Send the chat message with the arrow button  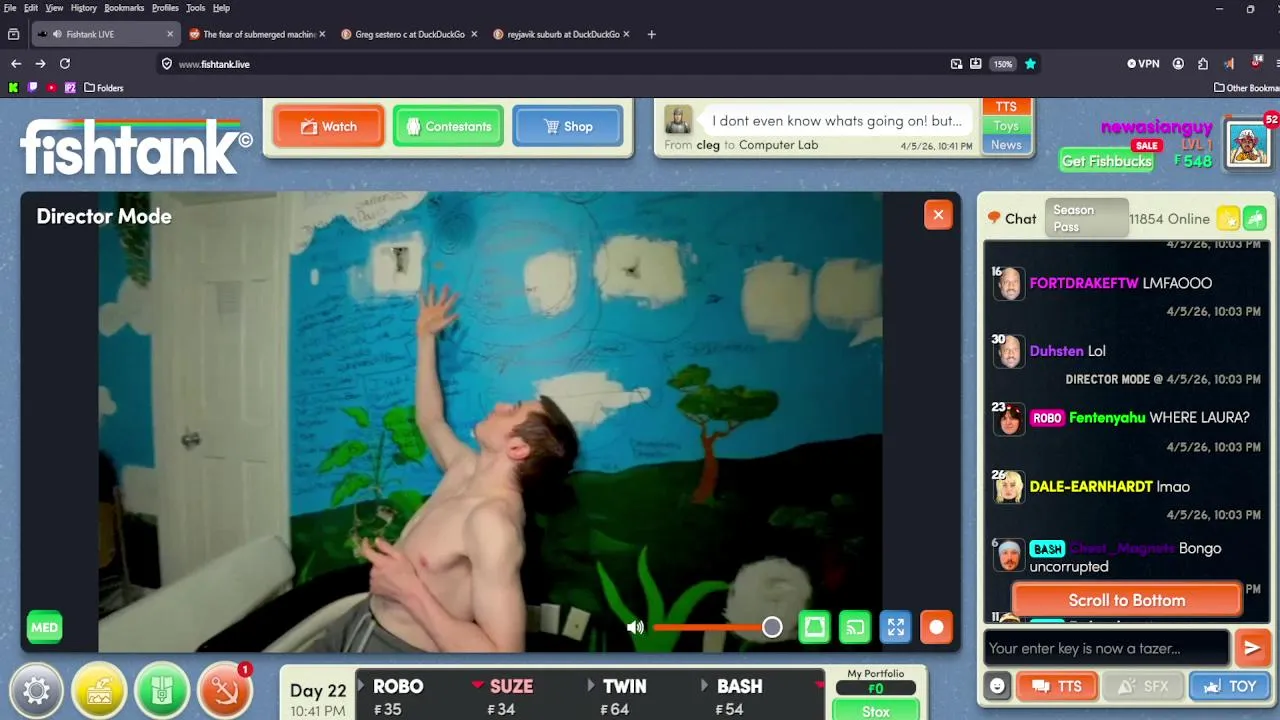(1252, 648)
